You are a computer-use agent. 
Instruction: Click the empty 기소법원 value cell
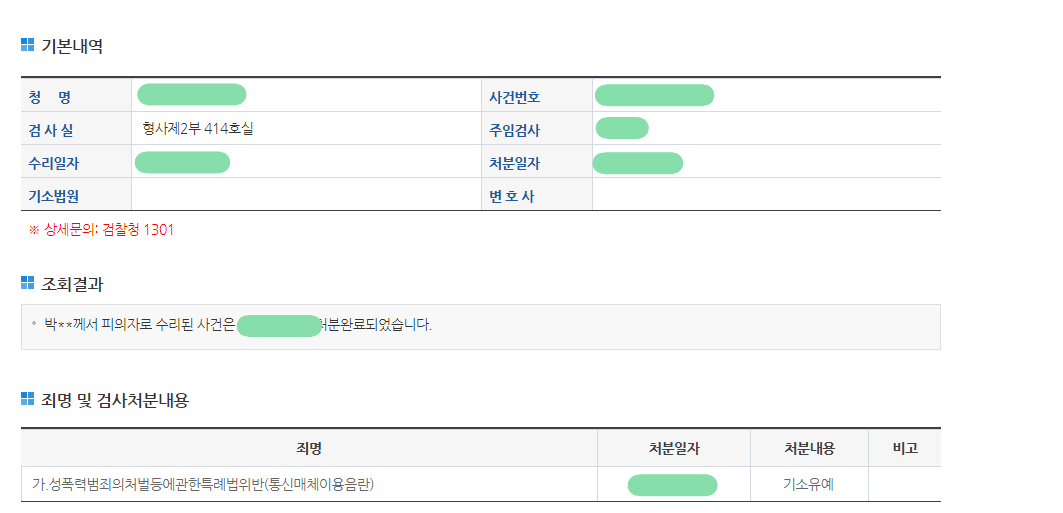(x=305, y=195)
